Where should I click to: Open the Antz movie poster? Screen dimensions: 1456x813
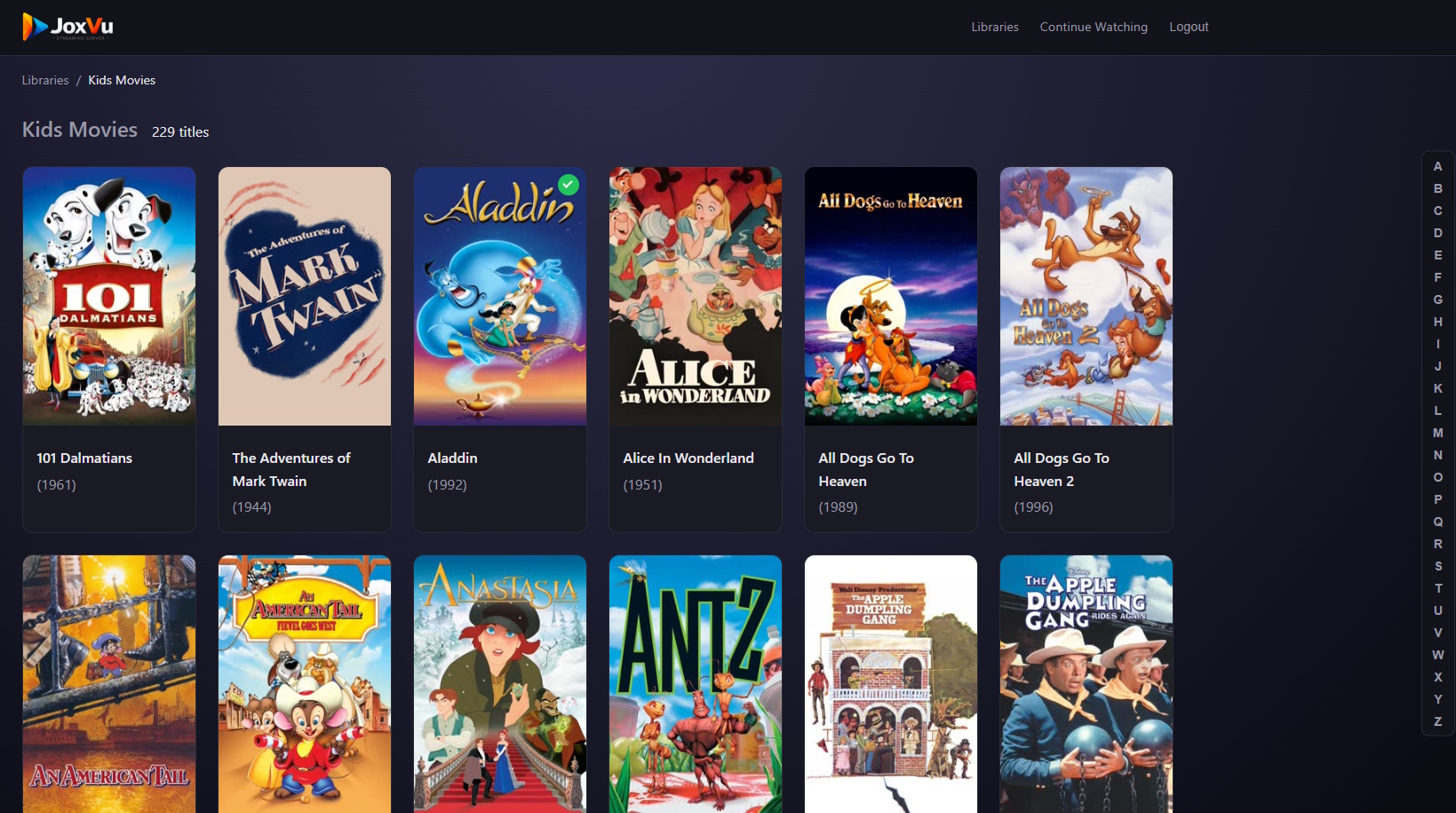click(x=695, y=684)
